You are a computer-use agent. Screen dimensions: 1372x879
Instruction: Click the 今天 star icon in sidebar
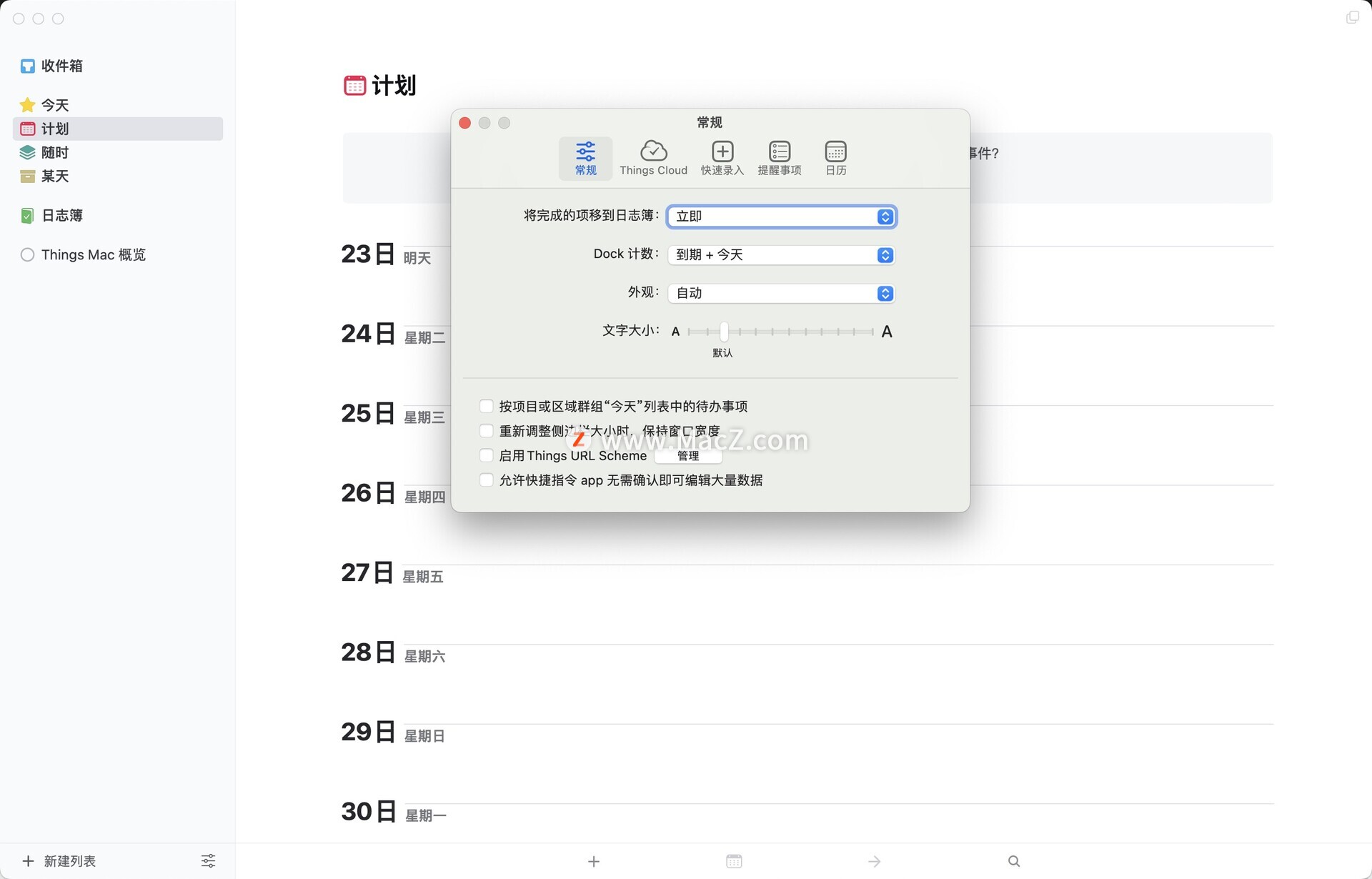pyautogui.click(x=27, y=105)
